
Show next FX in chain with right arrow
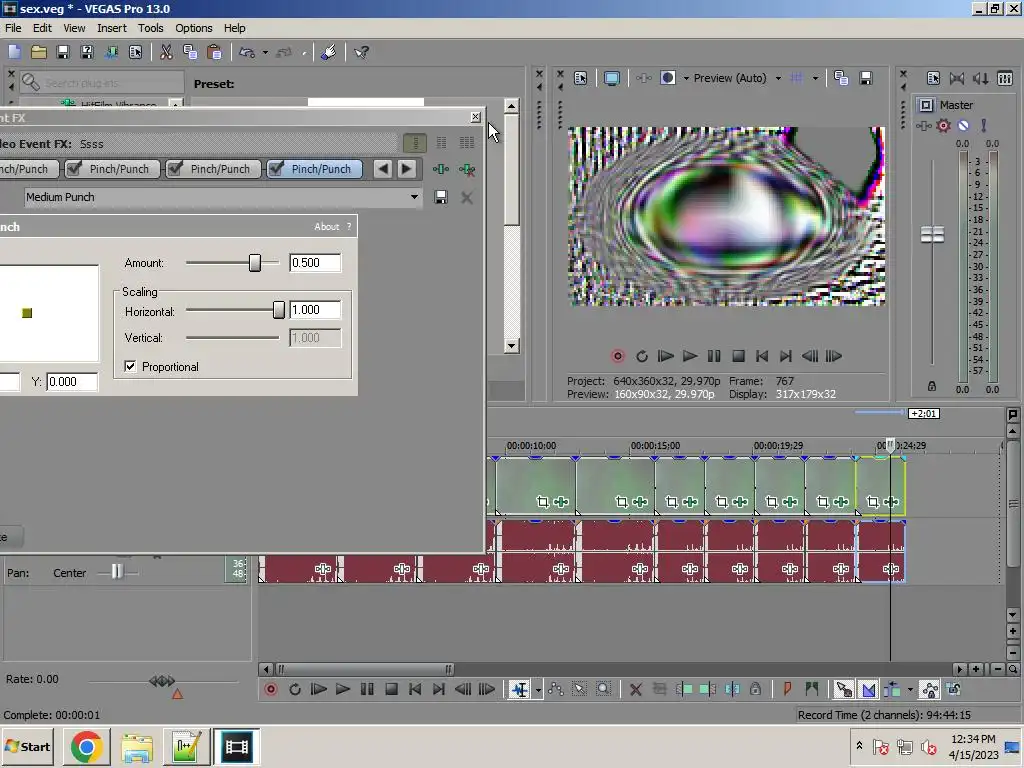click(x=406, y=169)
